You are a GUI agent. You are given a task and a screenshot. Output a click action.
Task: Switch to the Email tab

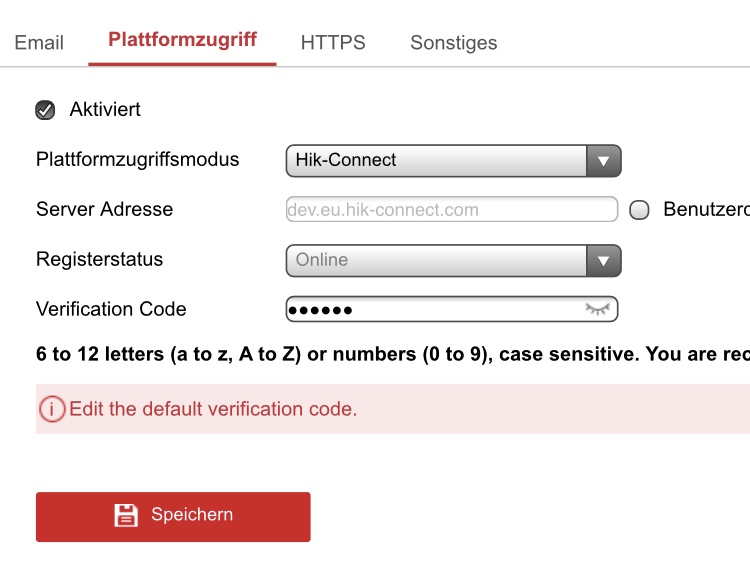pyautogui.click(x=39, y=43)
